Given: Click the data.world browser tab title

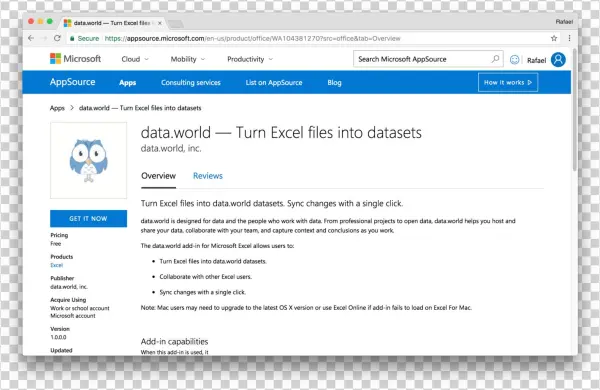Looking at the screenshot, I should coord(112,23).
